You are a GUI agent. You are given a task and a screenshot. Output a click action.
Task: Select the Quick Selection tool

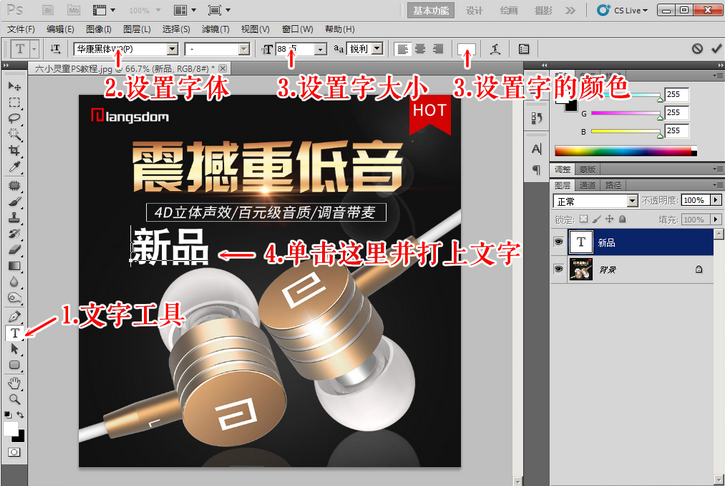click(14, 134)
